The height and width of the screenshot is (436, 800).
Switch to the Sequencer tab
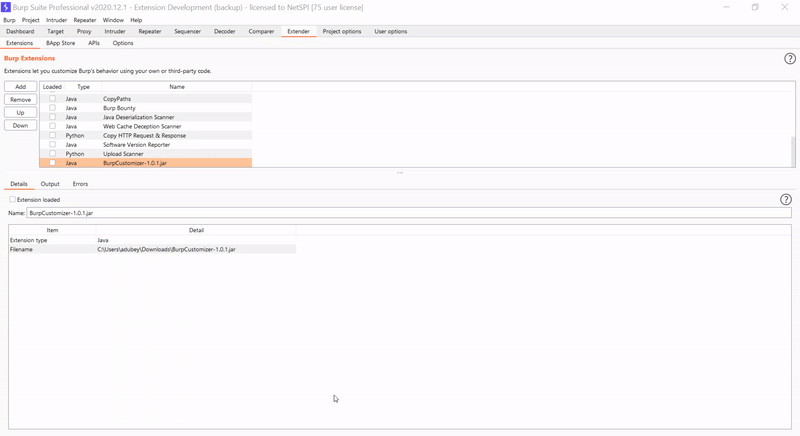(x=188, y=31)
